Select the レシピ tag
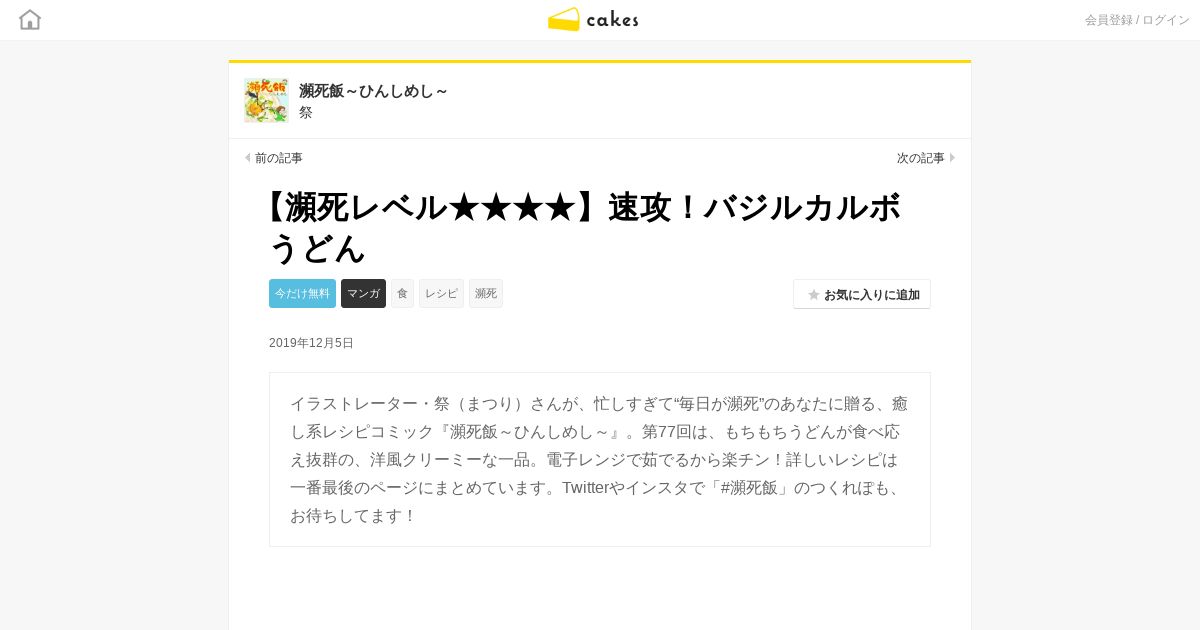Image resolution: width=1200 pixels, height=630 pixels. click(441, 293)
